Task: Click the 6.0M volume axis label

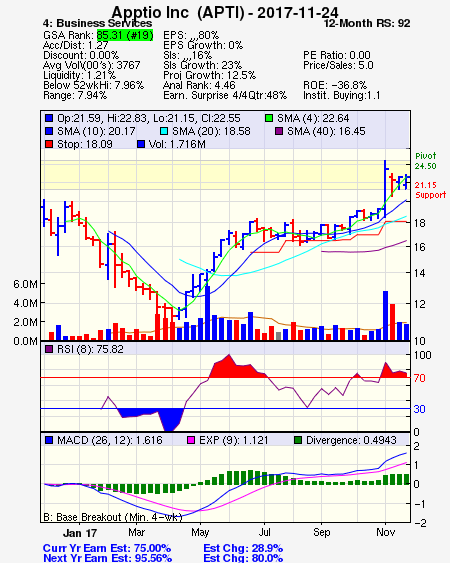Action: pos(25,284)
